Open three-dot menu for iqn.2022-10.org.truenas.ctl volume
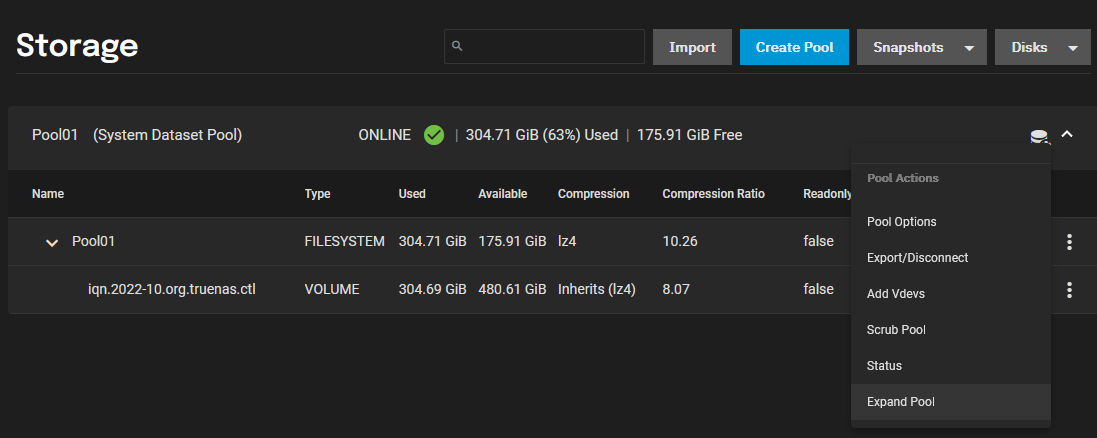 tap(1069, 290)
